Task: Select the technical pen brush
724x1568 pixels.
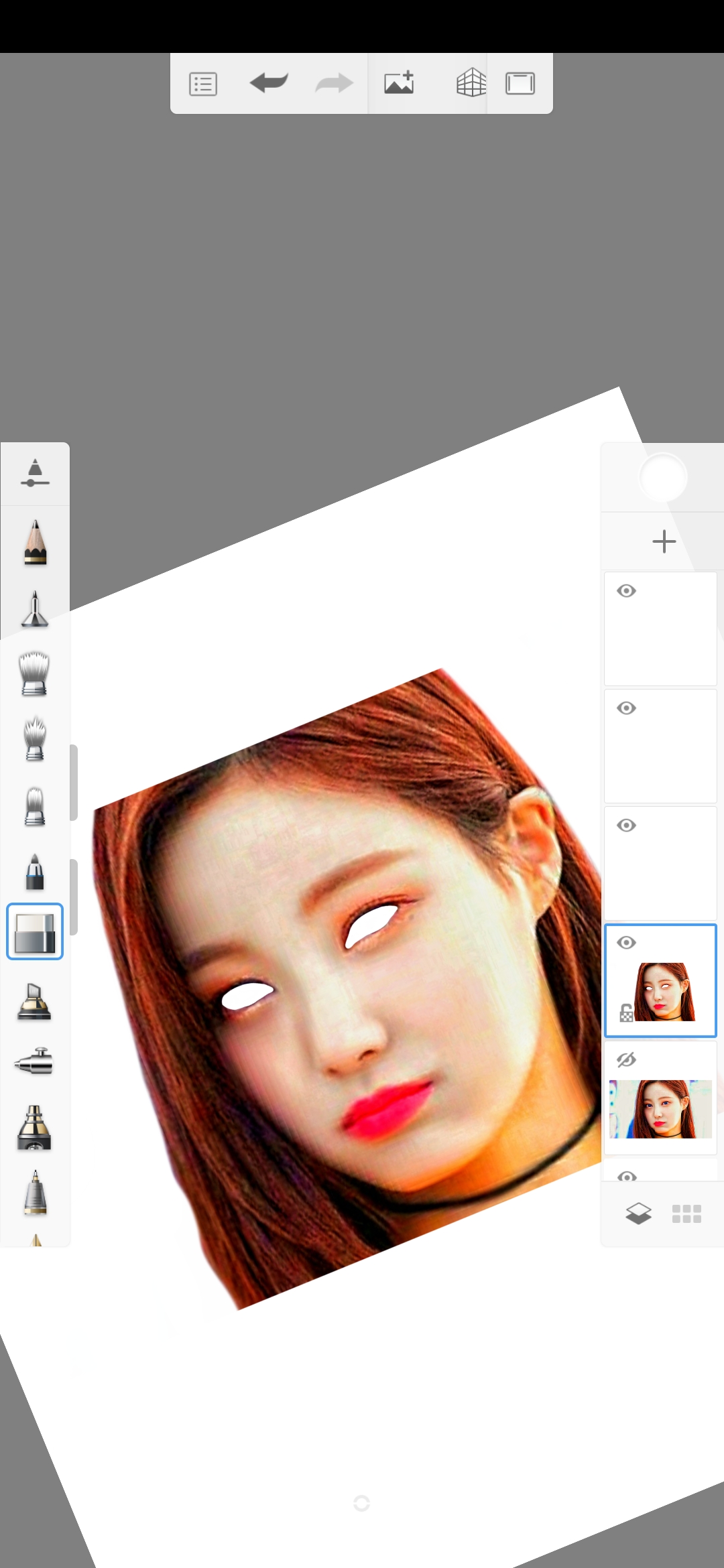Action: coord(35,1193)
